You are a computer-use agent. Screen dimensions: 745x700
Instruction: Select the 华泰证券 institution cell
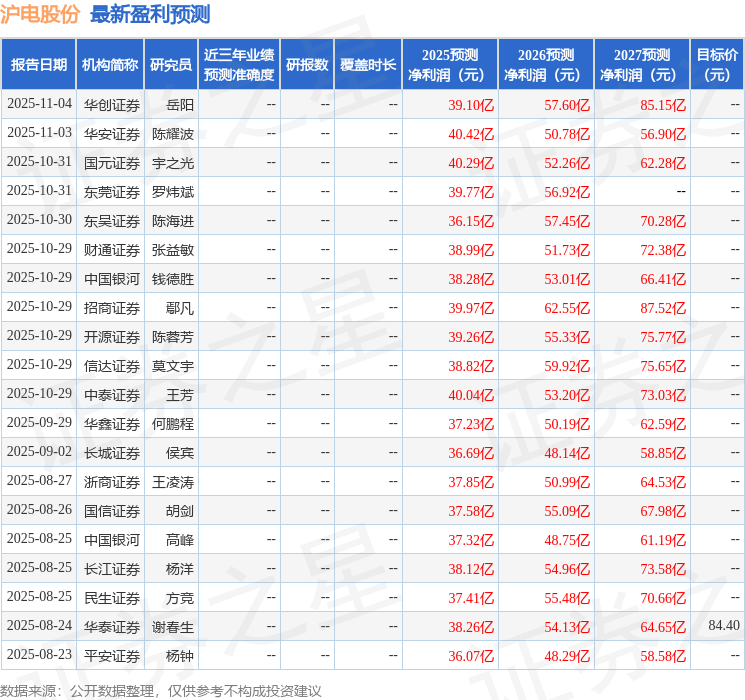coord(112,627)
